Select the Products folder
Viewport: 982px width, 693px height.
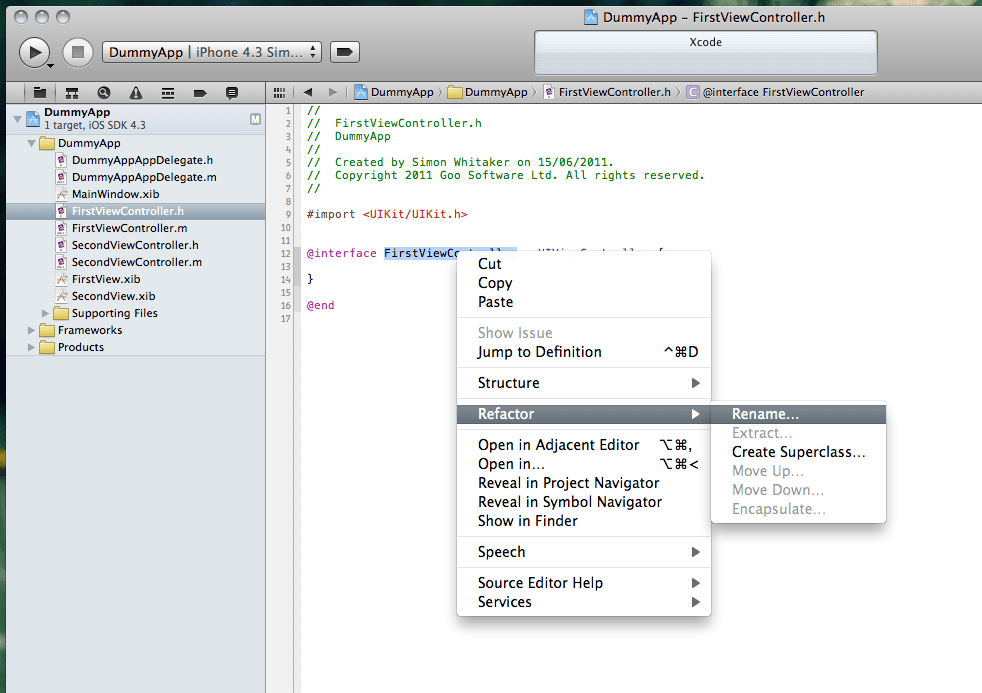[x=135, y=347]
